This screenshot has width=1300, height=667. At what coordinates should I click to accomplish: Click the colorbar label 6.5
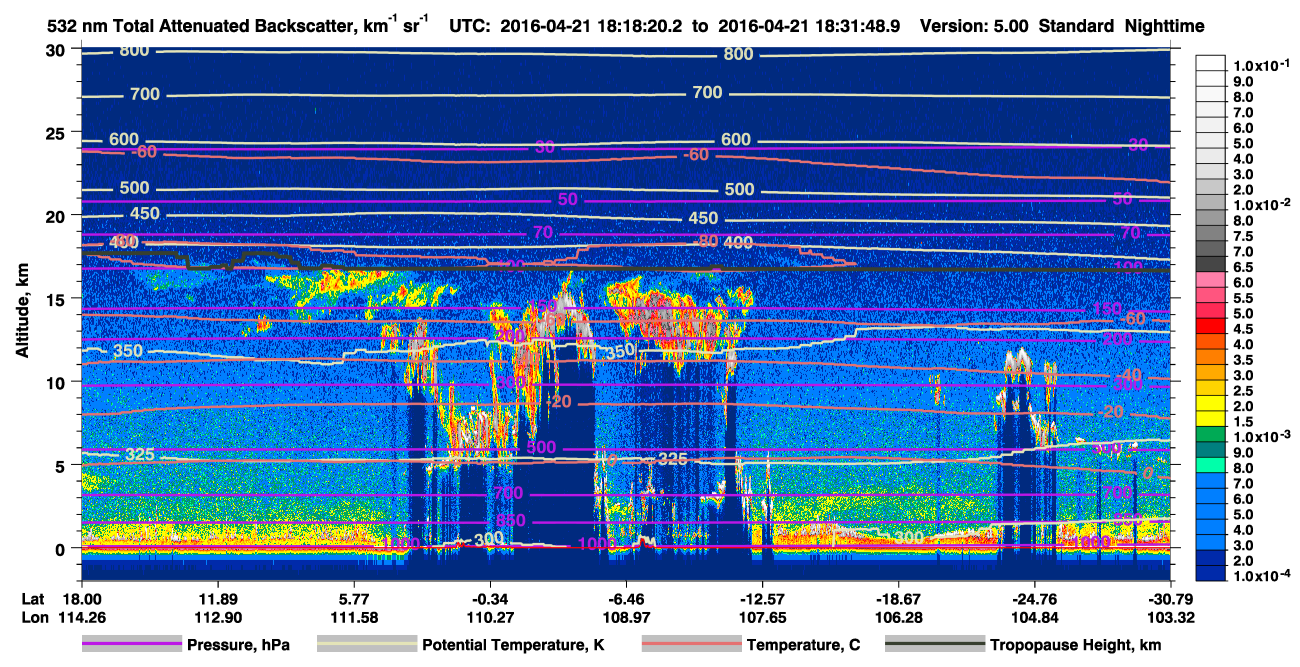1243,267
